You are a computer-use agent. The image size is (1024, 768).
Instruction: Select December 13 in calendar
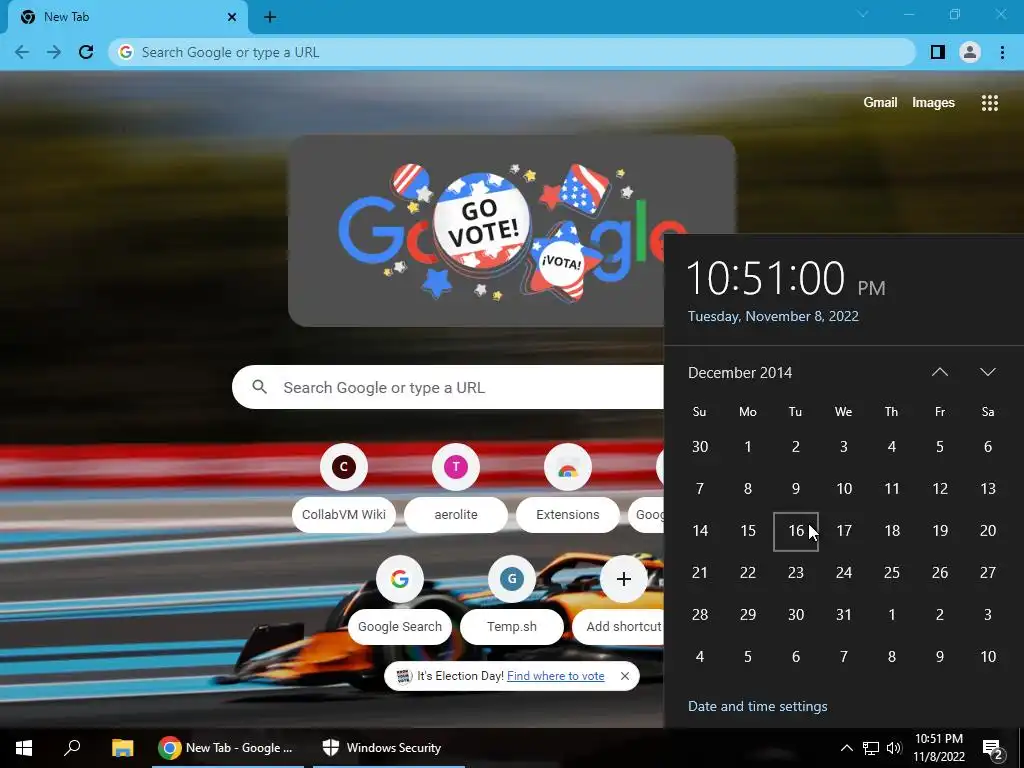pos(988,488)
